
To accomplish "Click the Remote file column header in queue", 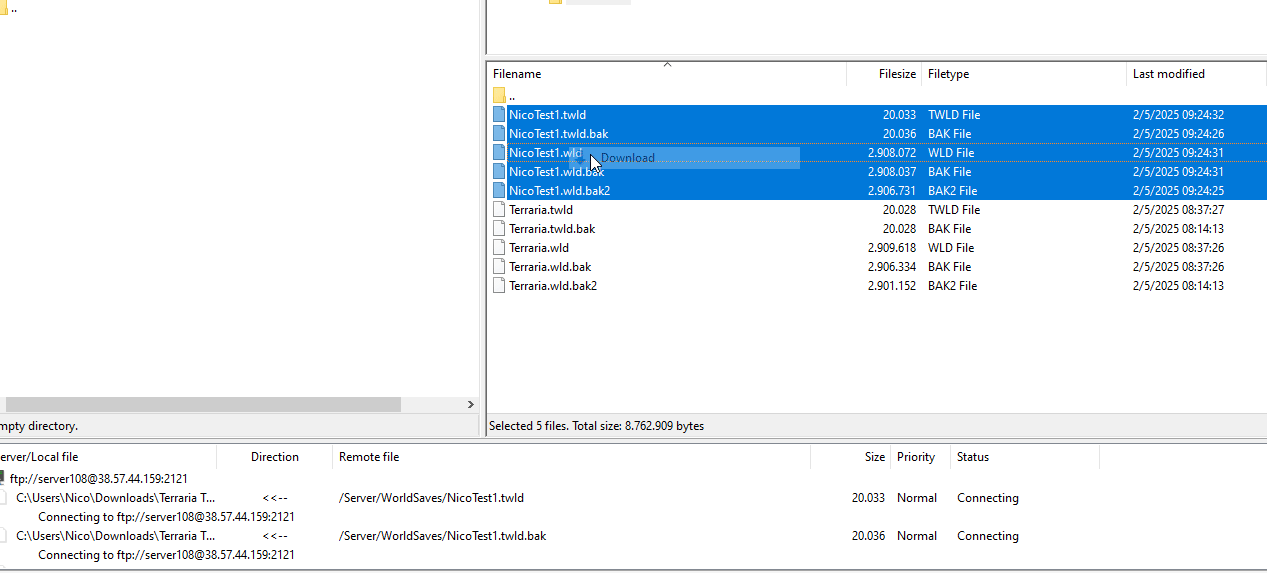I will [571, 457].
